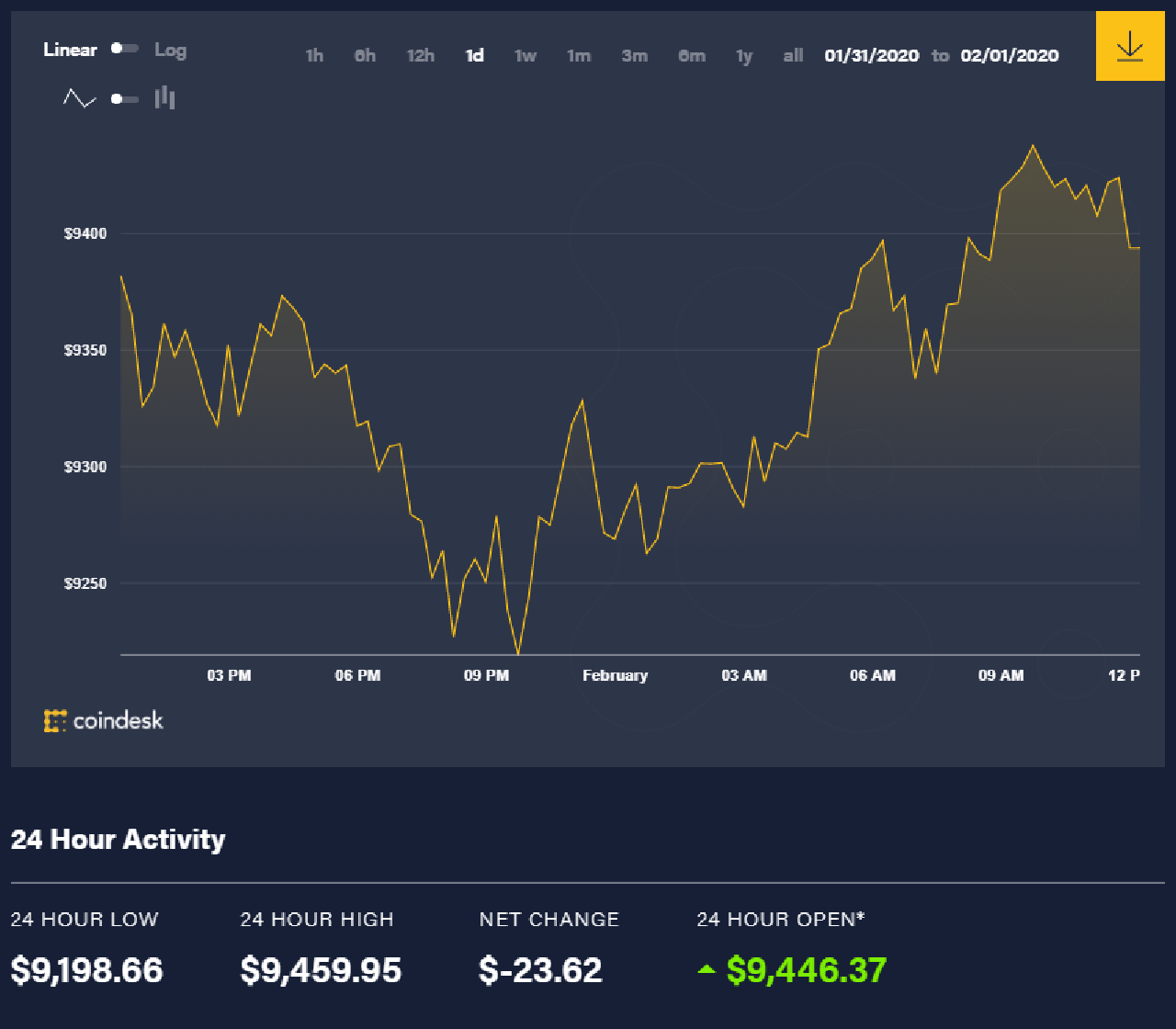Screen dimensions: 1176x1029
Task: Click the NET CHANGE label
Action: (549, 920)
